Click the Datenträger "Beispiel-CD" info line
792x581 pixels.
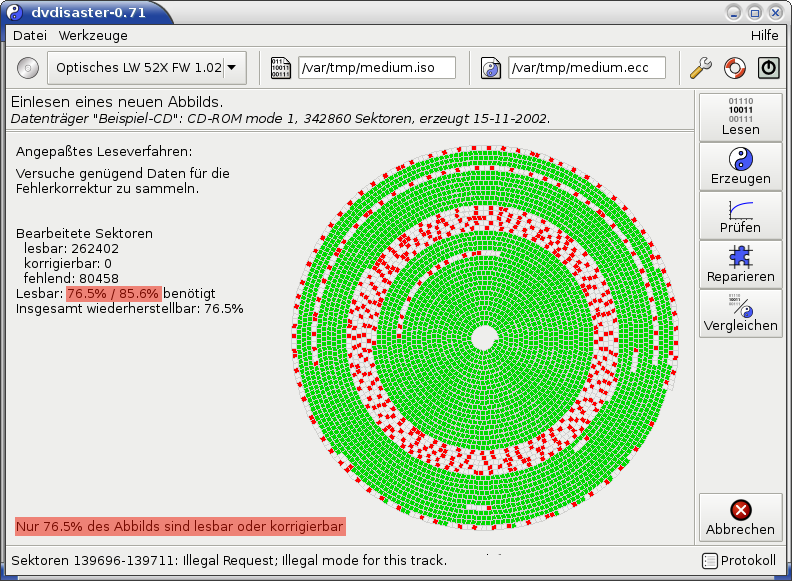[280, 119]
